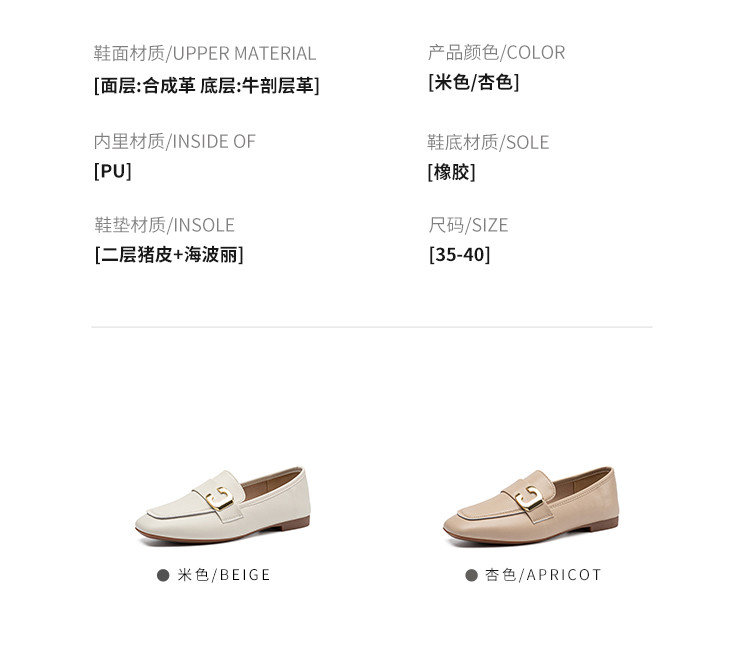Image resolution: width=750 pixels, height=670 pixels.
Task: Click the [橡胶] sole material value
Action: pyautogui.click(x=452, y=172)
